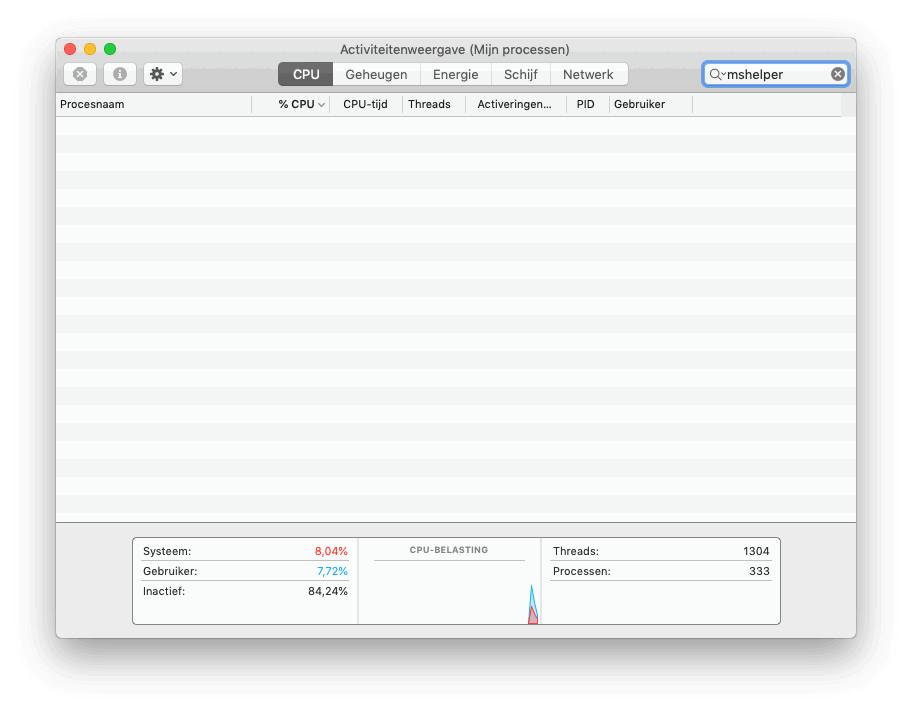Select the Schijf tab
Viewport: 912px width, 712px height.
(x=521, y=74)
